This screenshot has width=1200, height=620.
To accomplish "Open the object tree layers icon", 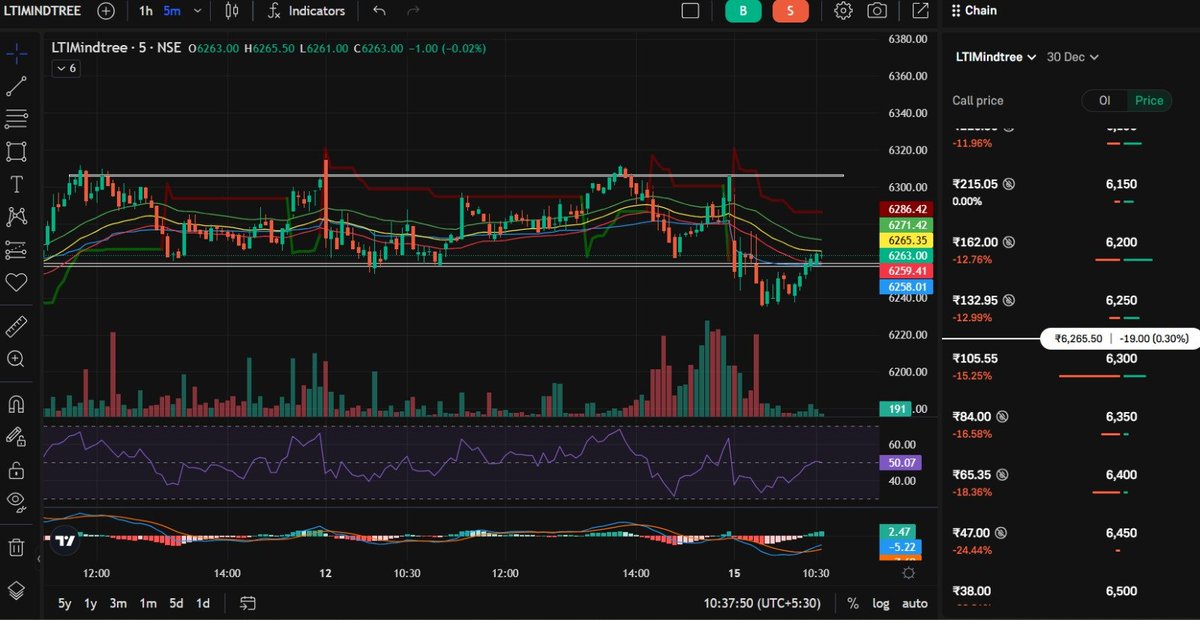I will [16, 589].
